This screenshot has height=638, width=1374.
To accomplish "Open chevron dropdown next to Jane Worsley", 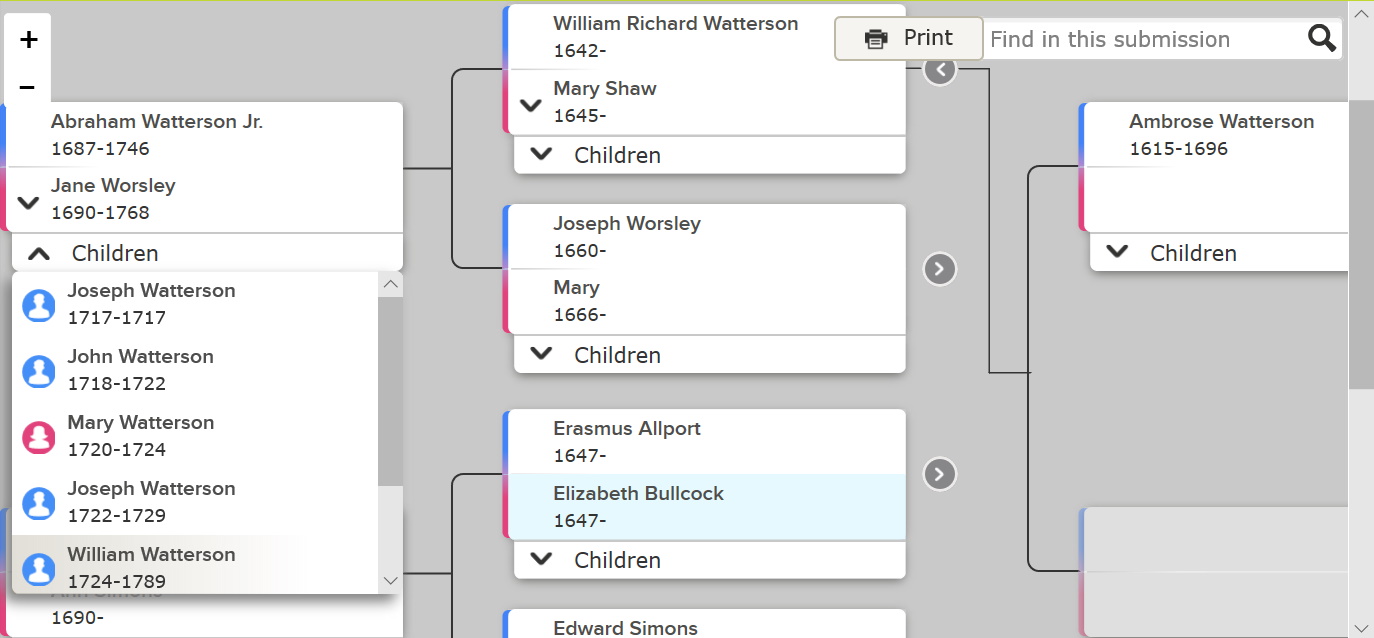I will (x=29, y=203).
